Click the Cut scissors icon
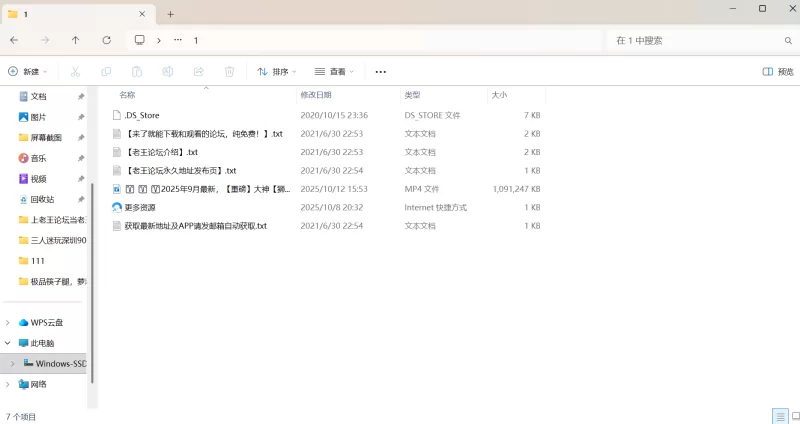 point(76,72)
